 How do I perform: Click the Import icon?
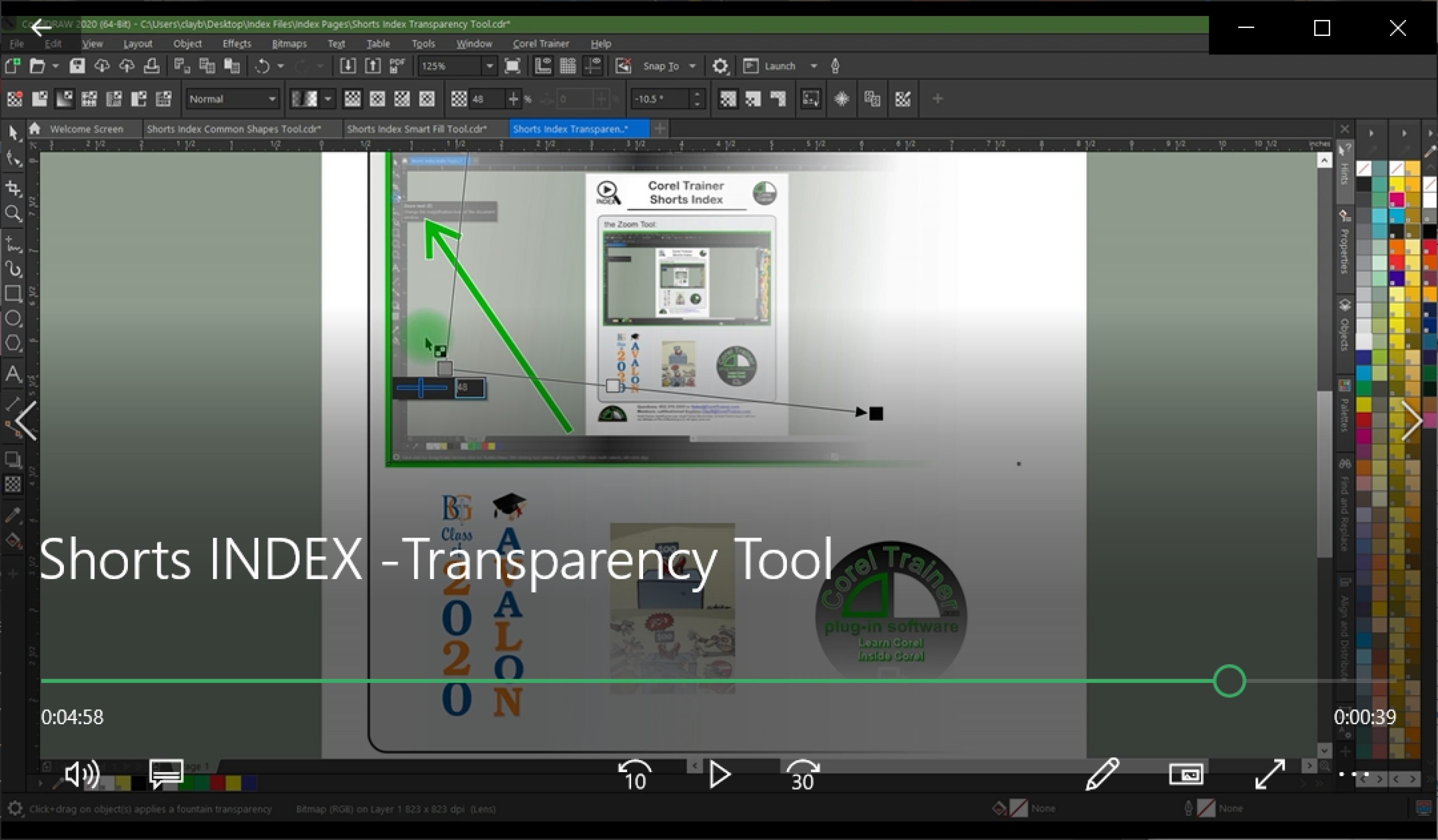(x=348, y=66)
